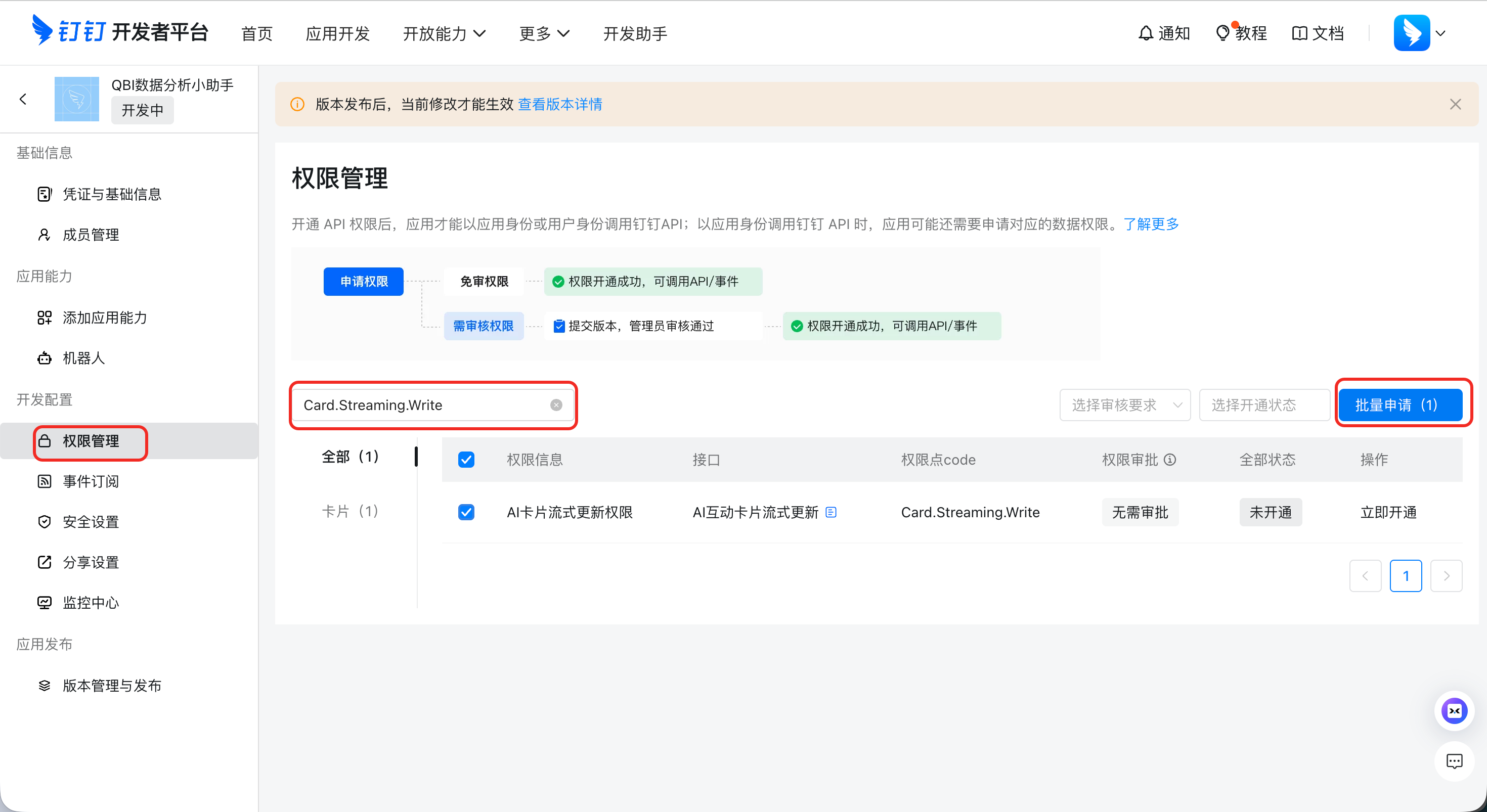Go back with the left arrow icon
The height and width of the screenshot is (812, 1487).
[23, 99]
